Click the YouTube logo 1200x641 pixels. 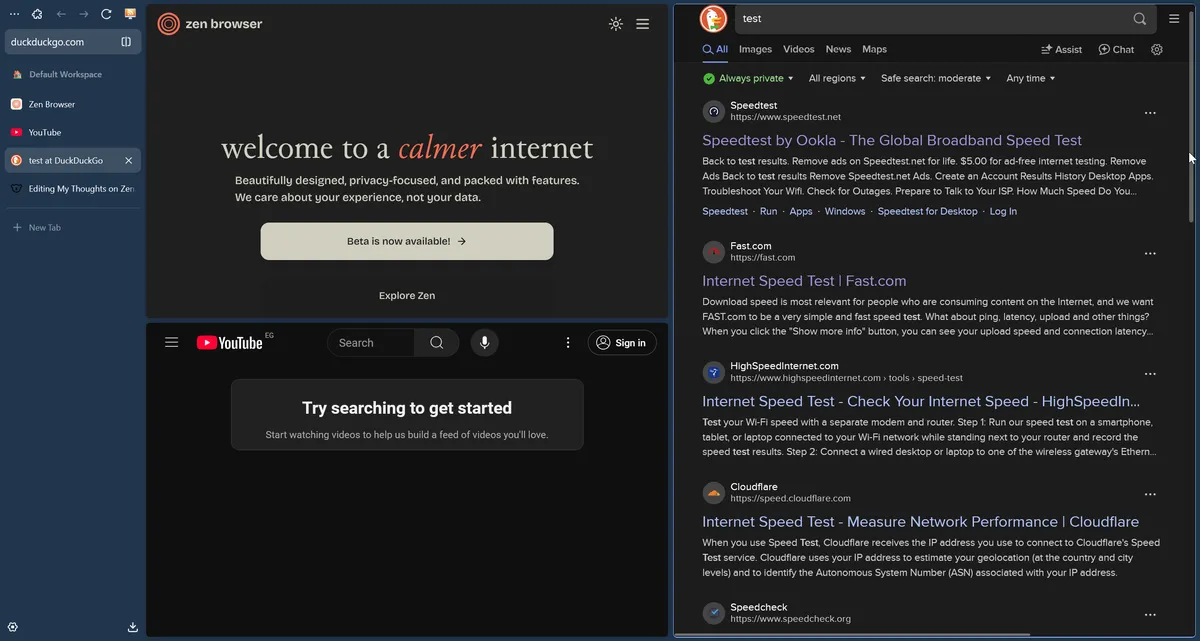230,343
